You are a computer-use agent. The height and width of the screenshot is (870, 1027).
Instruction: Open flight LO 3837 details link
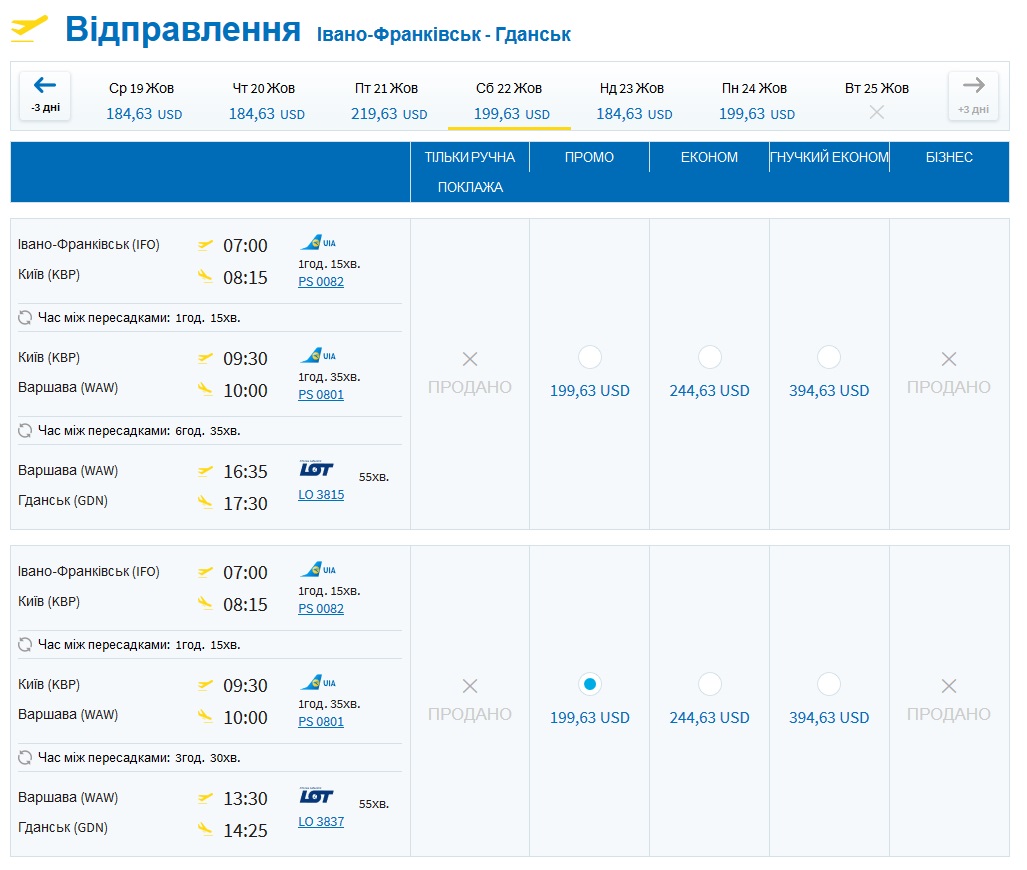(321, 822)
